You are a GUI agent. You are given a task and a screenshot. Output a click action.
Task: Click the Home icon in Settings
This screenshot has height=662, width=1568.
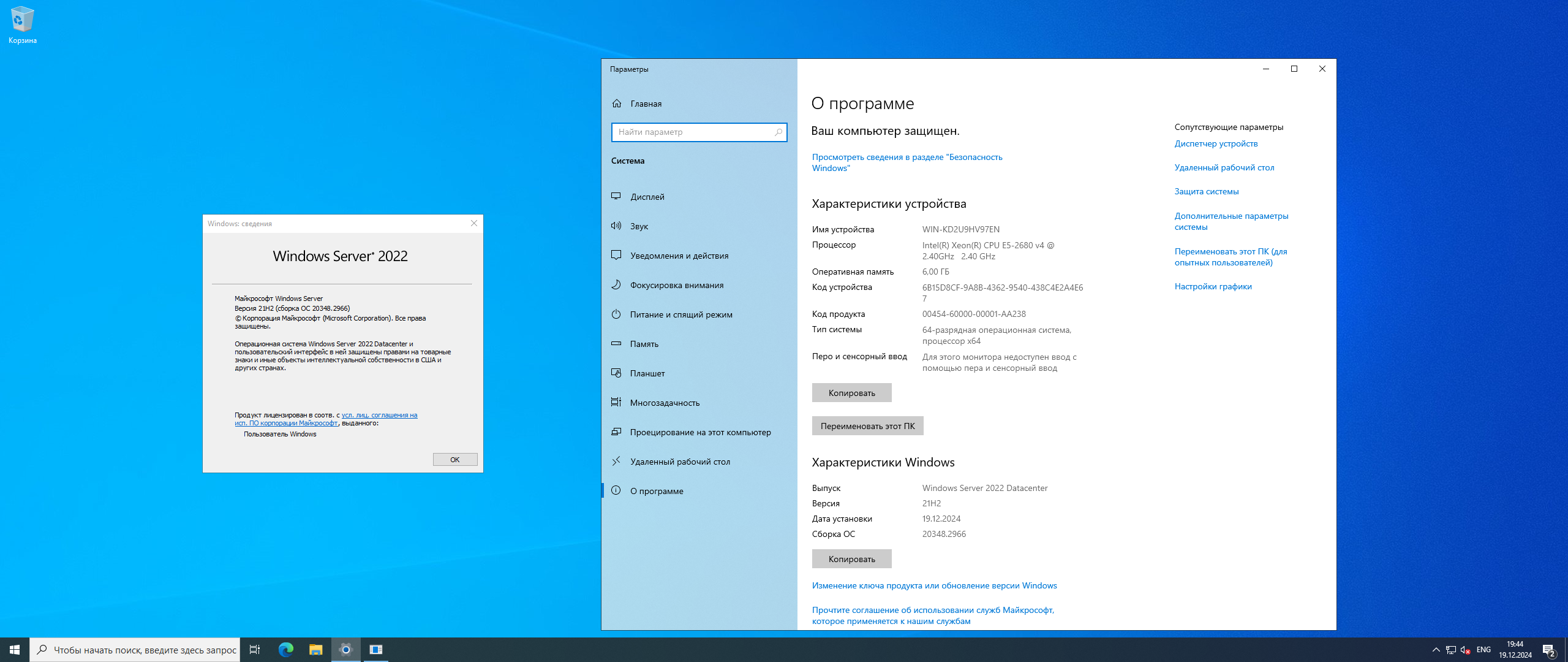(617, 104)
